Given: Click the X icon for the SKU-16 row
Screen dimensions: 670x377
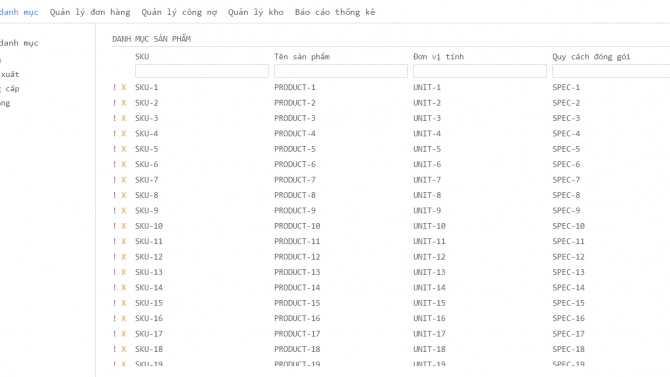Looking at the screenshot, I should pos(123,318).
